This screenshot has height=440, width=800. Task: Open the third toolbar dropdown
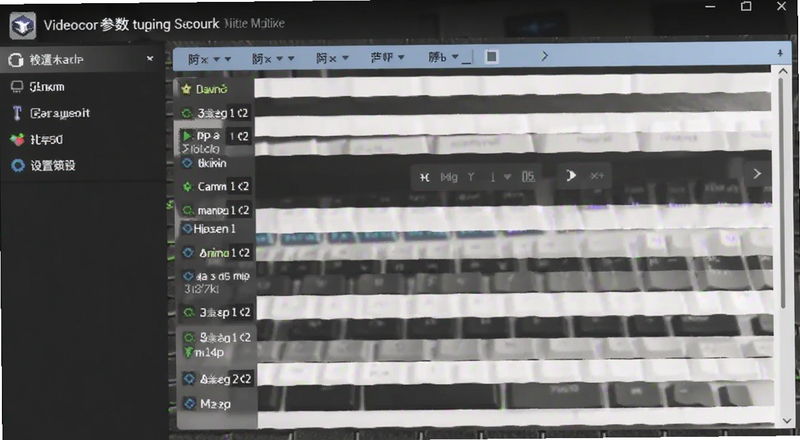click(332, 59)
